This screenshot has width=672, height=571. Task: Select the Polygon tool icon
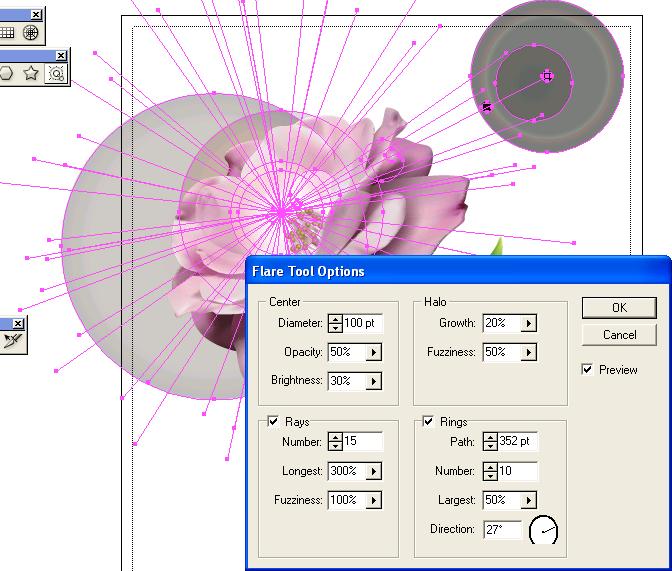[6, 73]
